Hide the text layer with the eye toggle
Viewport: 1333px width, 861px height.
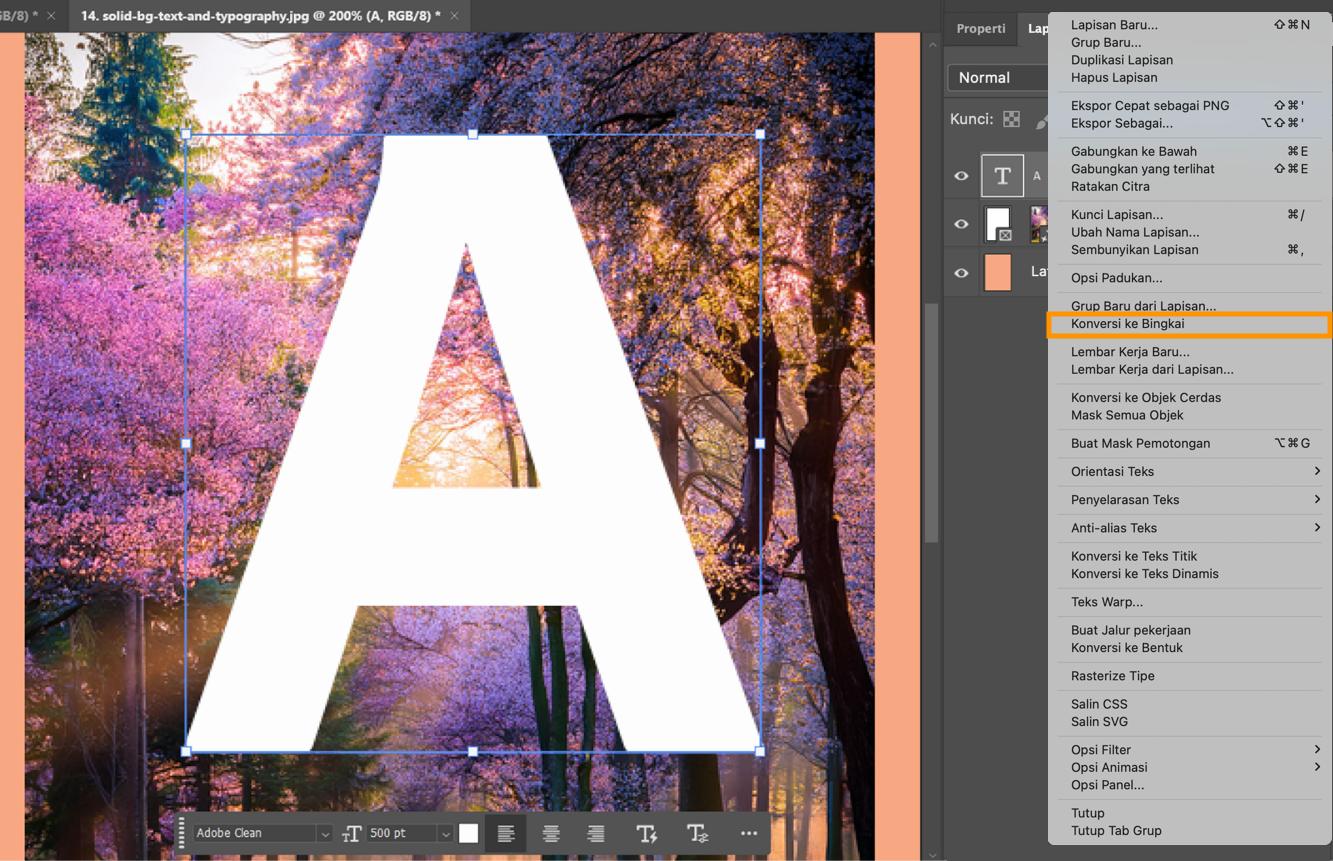click(961, 175)
